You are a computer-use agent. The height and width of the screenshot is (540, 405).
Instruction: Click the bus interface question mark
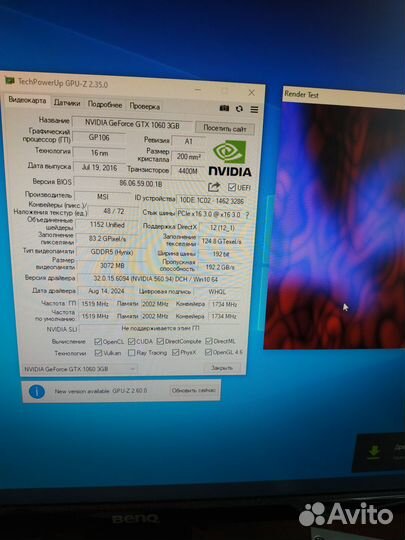(x=247, y=214)
